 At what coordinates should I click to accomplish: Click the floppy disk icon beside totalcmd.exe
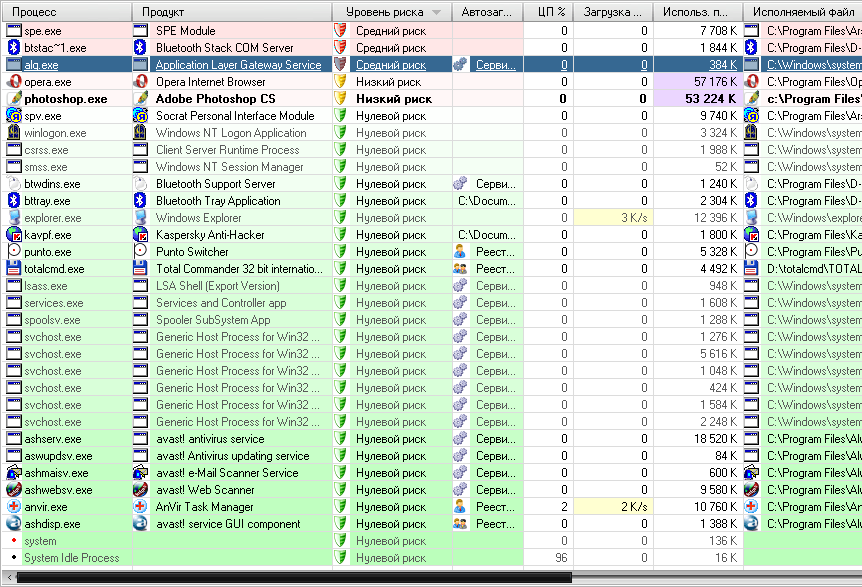[13, 269]
